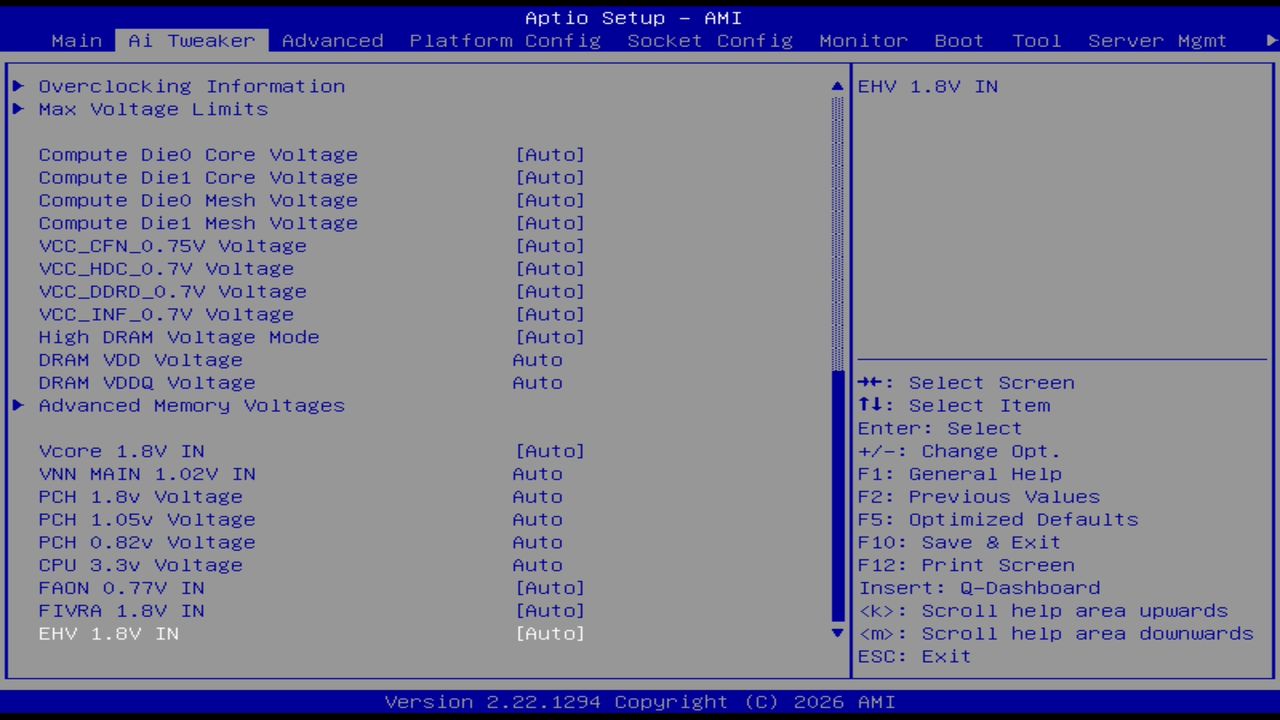The width and height of the screenshot is (1280, 720).
Task: Open the Max Voltage Limits submenu arrow
Action: click(18, 109)
